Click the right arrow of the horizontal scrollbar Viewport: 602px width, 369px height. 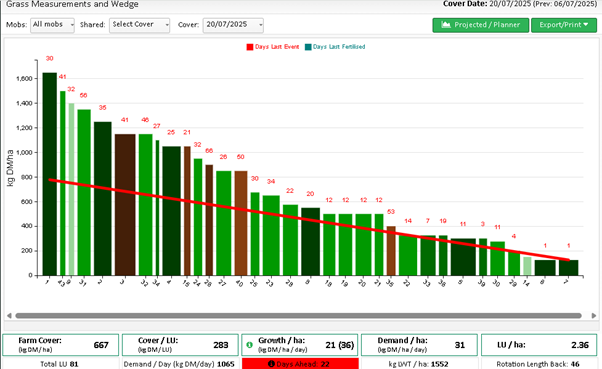(x=594, y=316)
